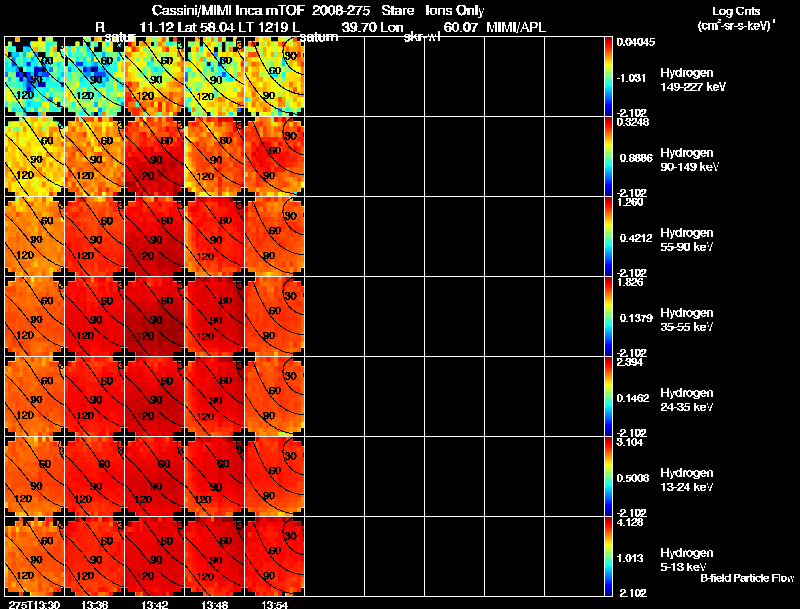Choose the 35-55 keV image at 13:48

214,316
